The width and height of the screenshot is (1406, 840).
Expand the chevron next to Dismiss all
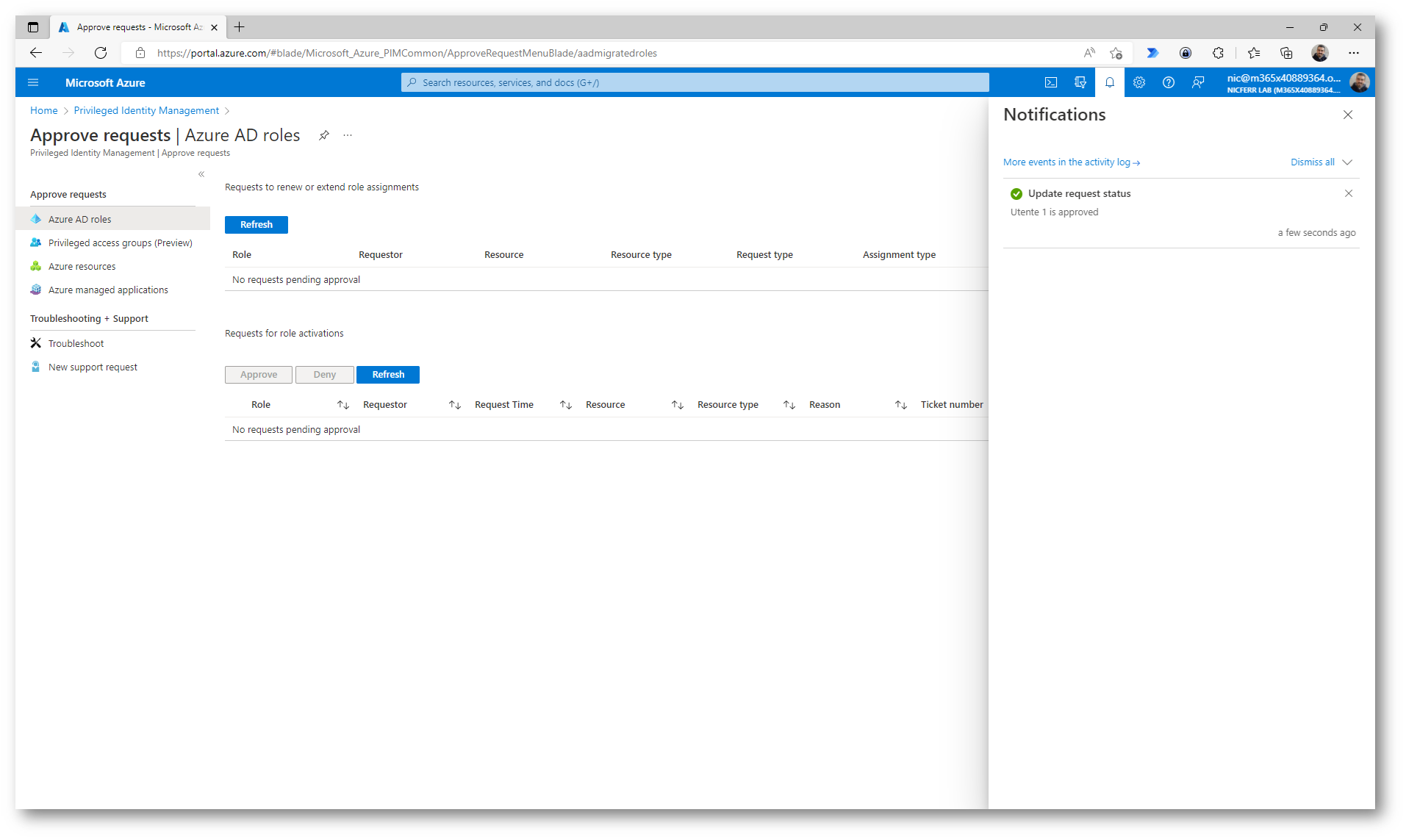coord(1347,162)
